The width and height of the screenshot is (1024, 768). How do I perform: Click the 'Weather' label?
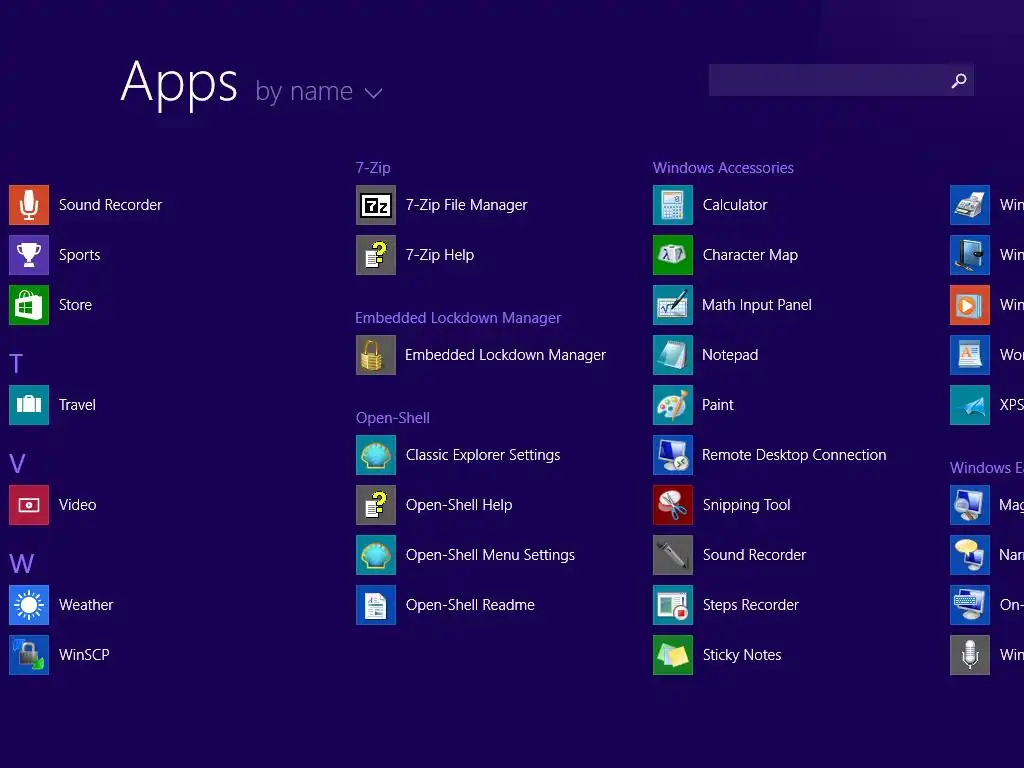click(86, 605)
